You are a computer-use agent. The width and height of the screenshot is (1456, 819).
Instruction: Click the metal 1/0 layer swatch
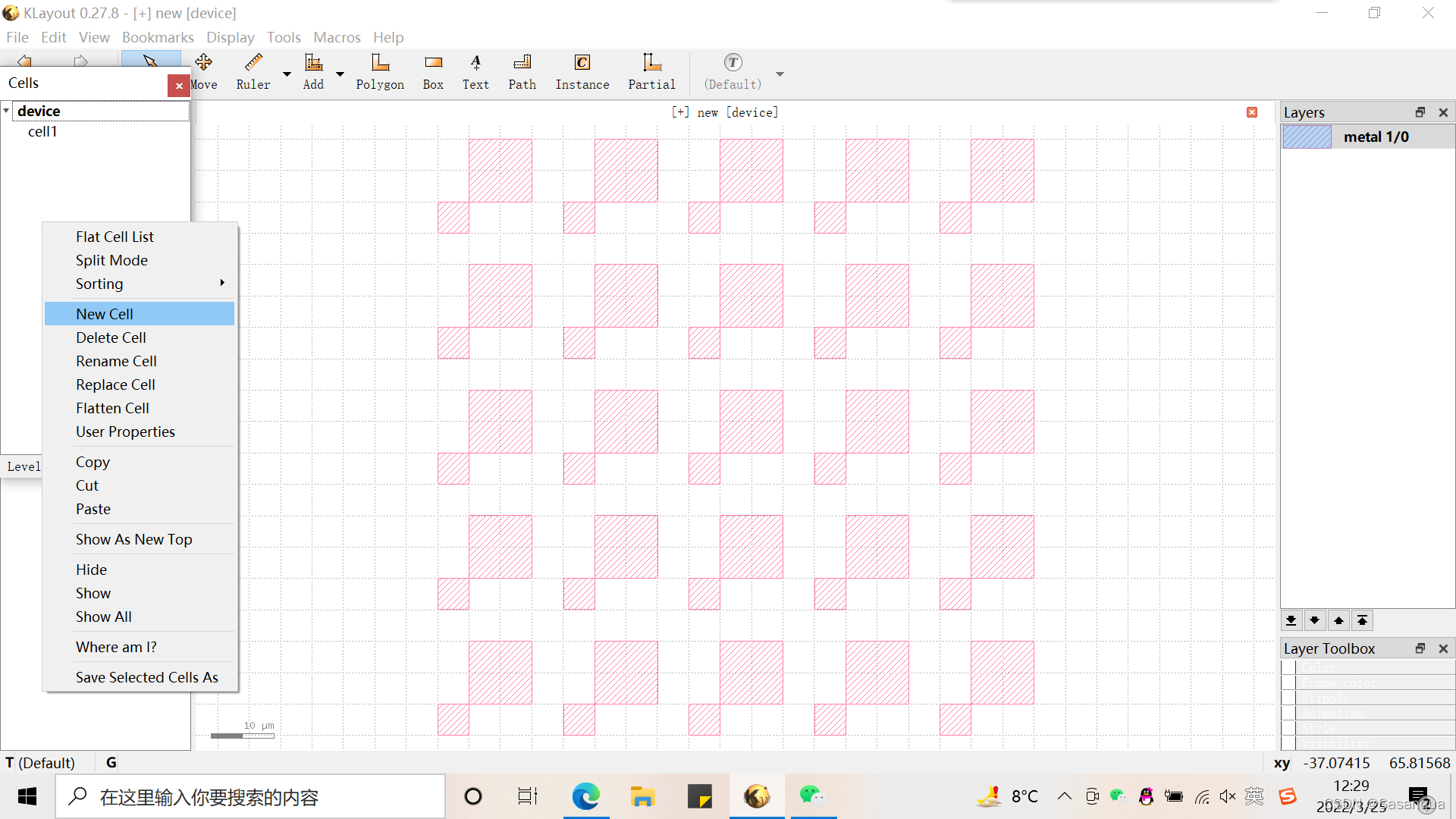tap(1307, 136)
